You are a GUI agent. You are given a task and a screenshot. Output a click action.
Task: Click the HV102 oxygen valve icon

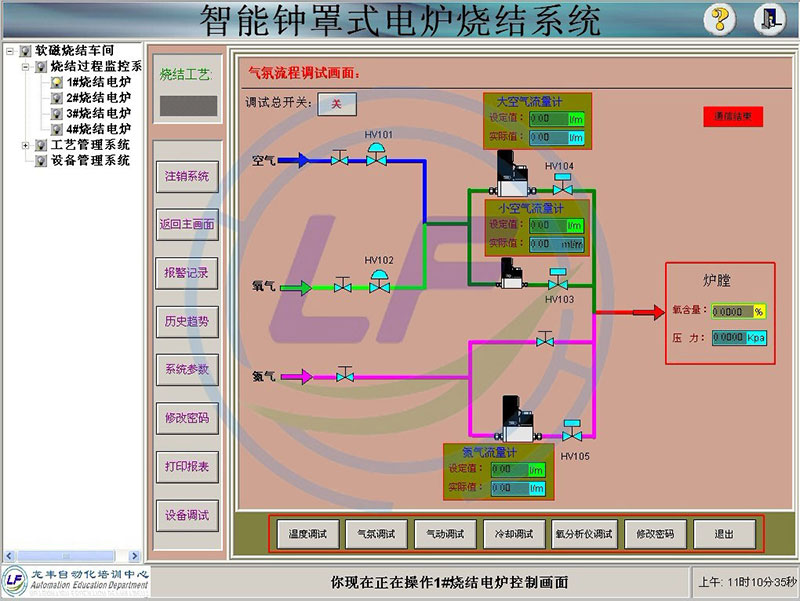(379, 283)
